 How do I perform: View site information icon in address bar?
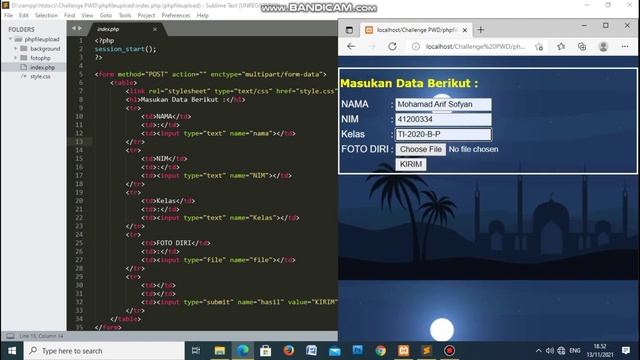click(x=416, y=47)
